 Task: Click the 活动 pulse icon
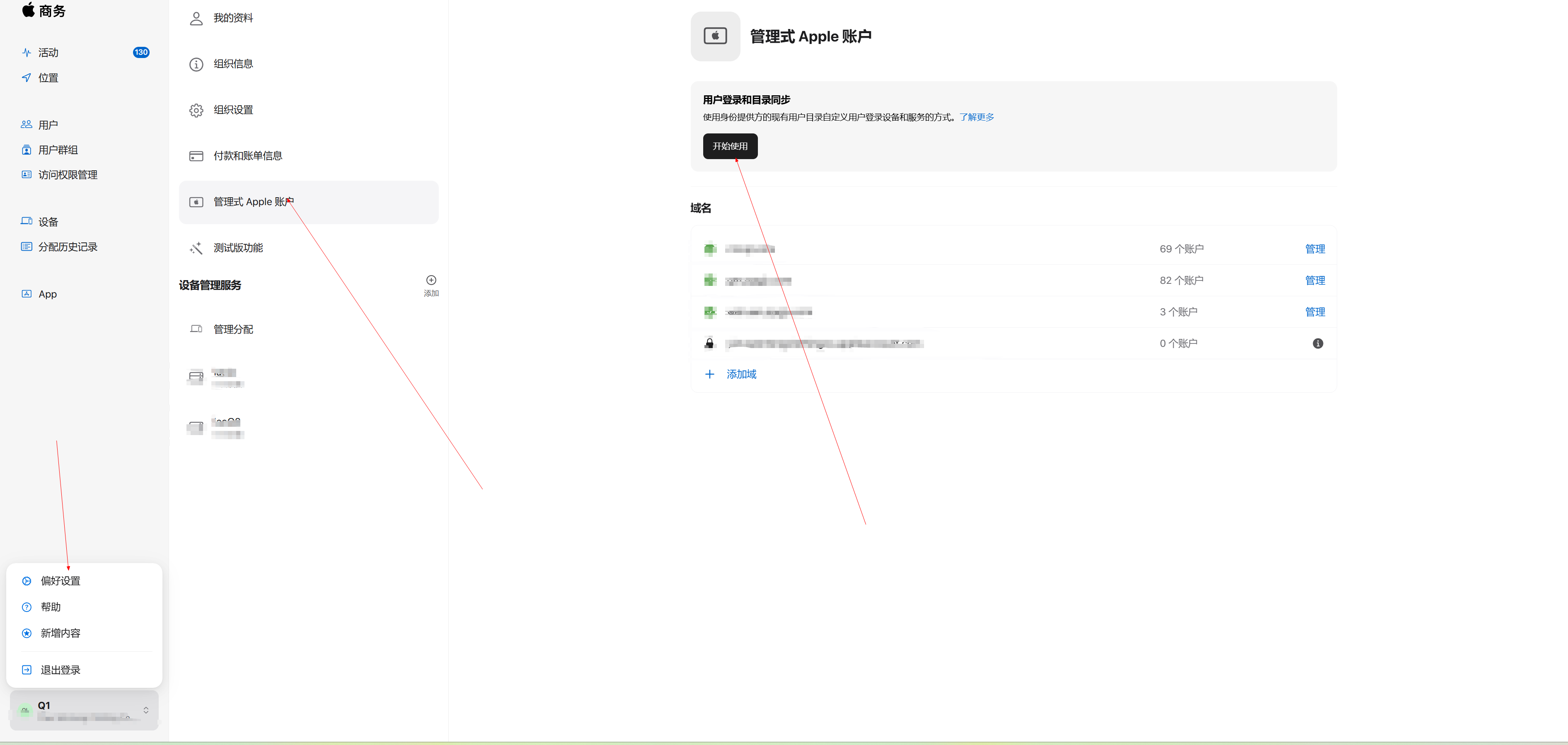tap(26, 52)
